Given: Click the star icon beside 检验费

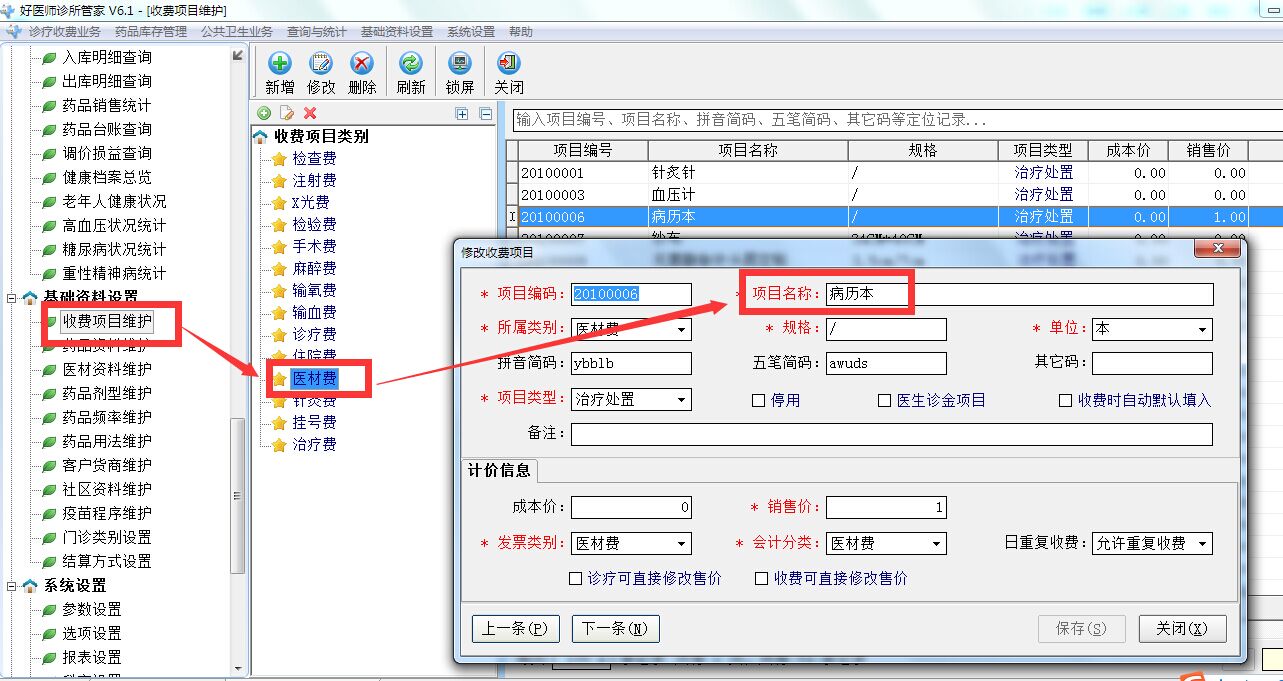Looking at the screenshot, I should click(279, 225).
